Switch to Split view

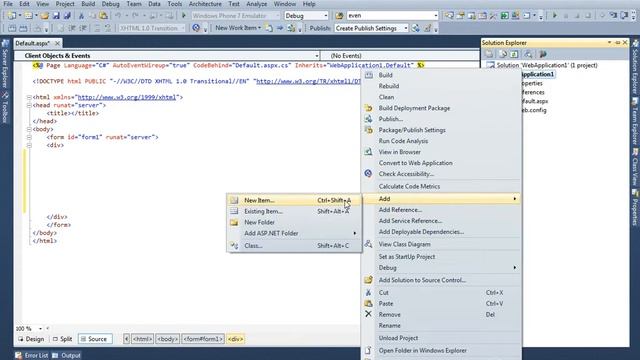pos(62,339)
